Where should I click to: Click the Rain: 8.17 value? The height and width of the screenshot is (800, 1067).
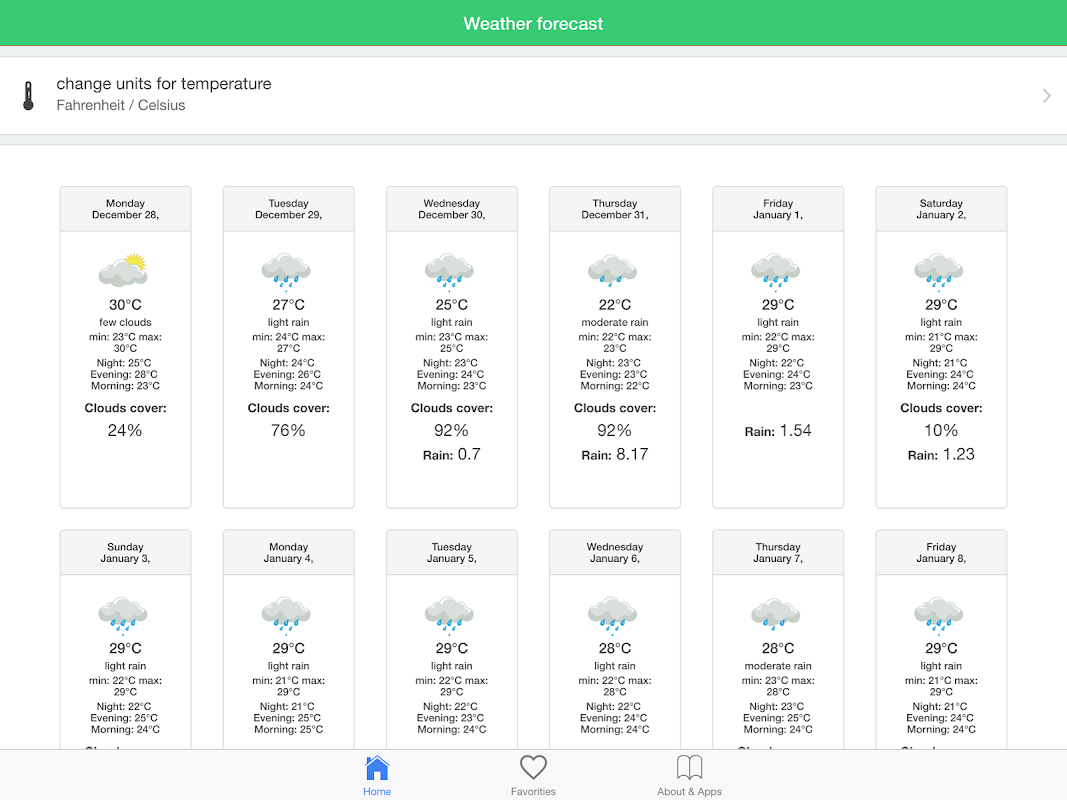point(615,454)
